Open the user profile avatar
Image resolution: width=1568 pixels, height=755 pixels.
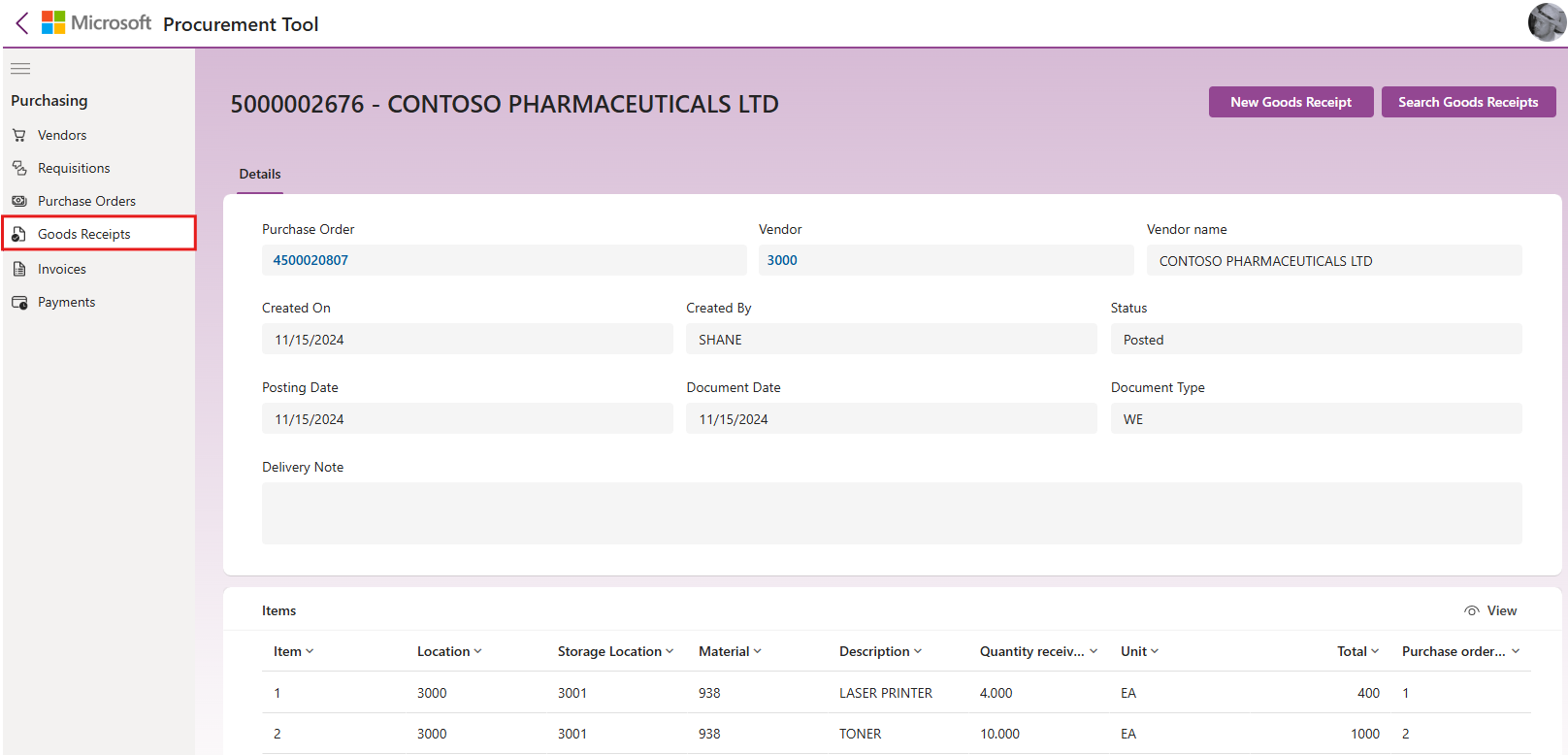[1546, 22]
